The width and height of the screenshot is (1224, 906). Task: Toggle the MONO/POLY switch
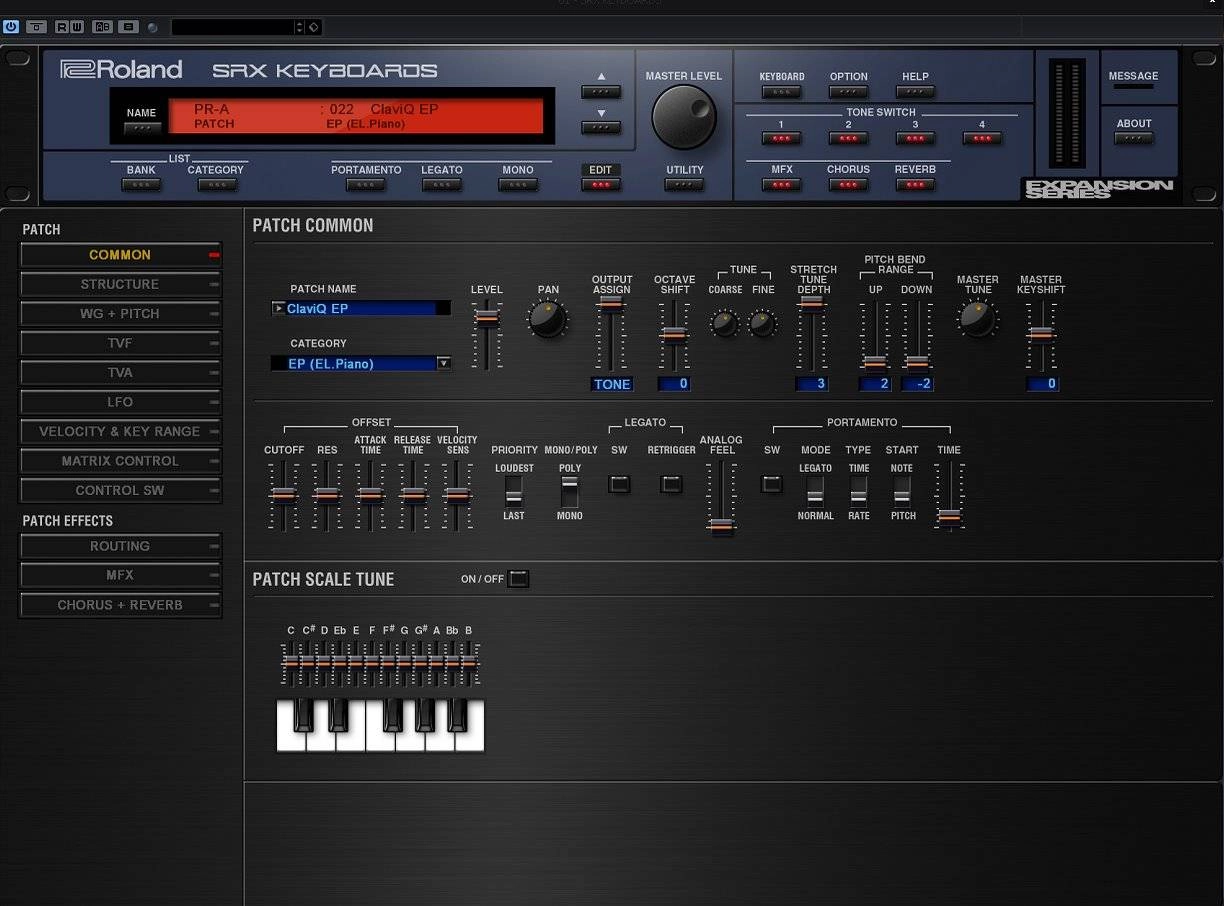point(569,491)
